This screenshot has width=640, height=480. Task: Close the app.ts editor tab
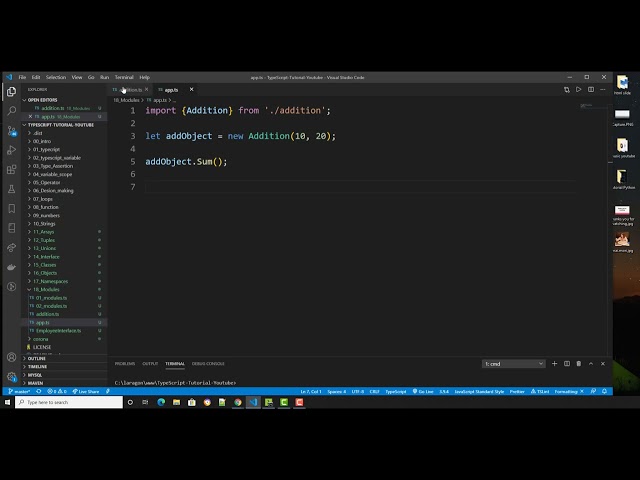point(191,89)
